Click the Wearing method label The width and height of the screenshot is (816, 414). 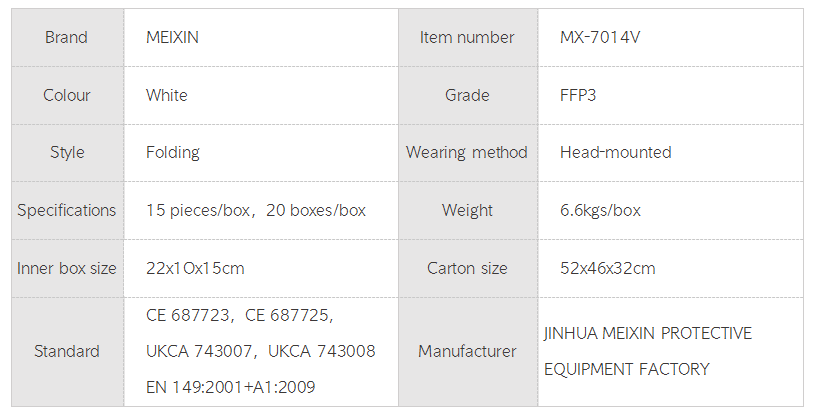click(x=467, y=153)
